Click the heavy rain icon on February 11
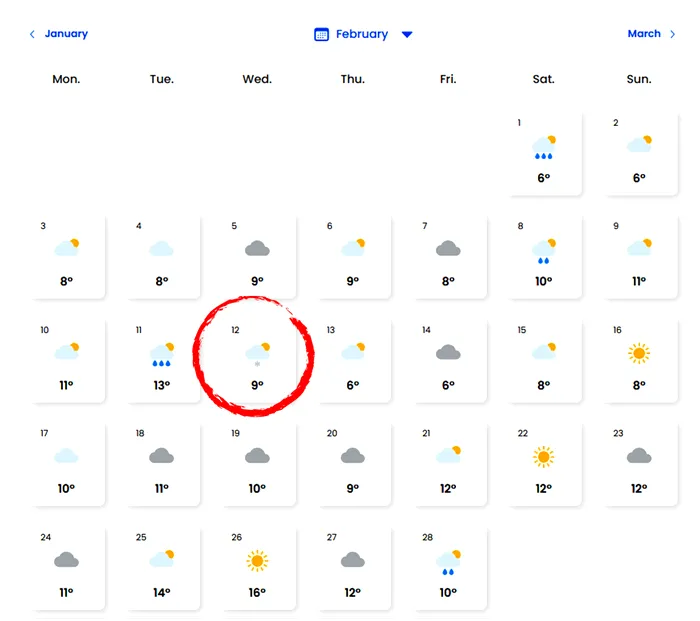This screenshot has height=621, width=700. 161,354
